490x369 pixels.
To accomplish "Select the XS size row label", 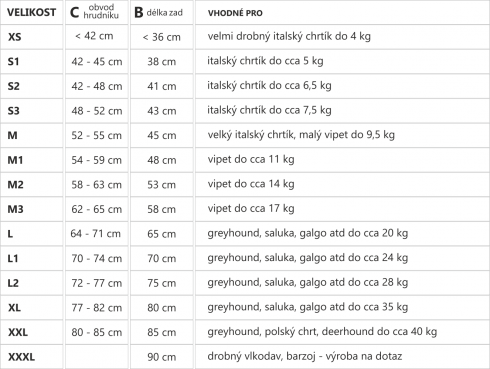I will 15,37.
